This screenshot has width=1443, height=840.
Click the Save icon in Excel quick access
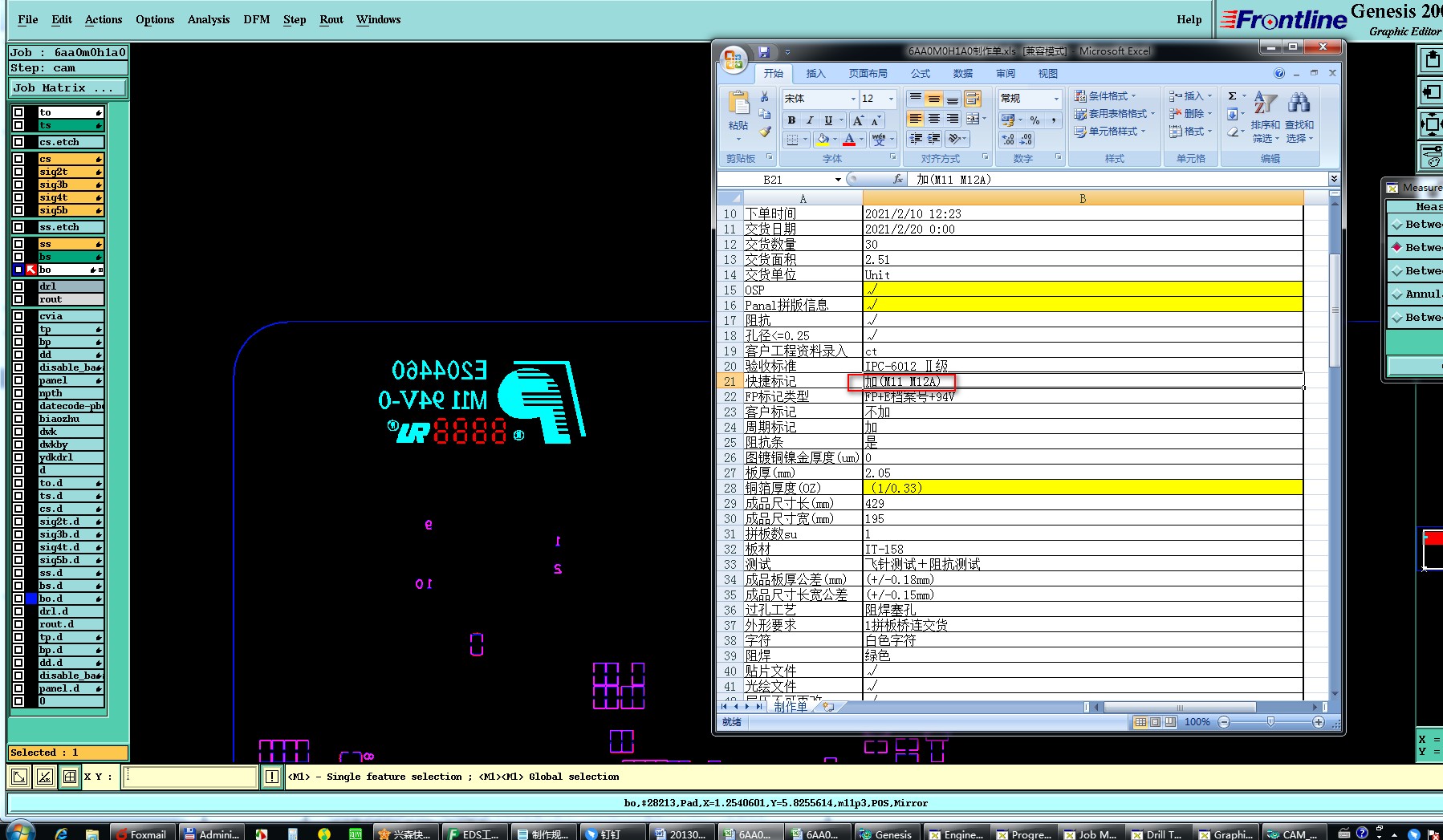click(764, 51)
